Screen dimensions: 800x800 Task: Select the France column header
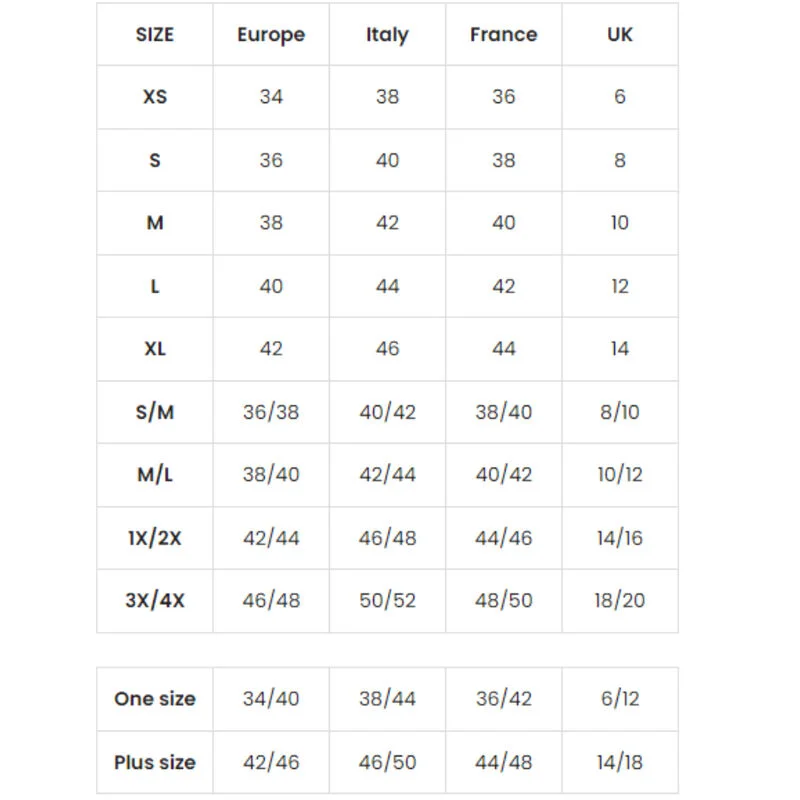503,35
